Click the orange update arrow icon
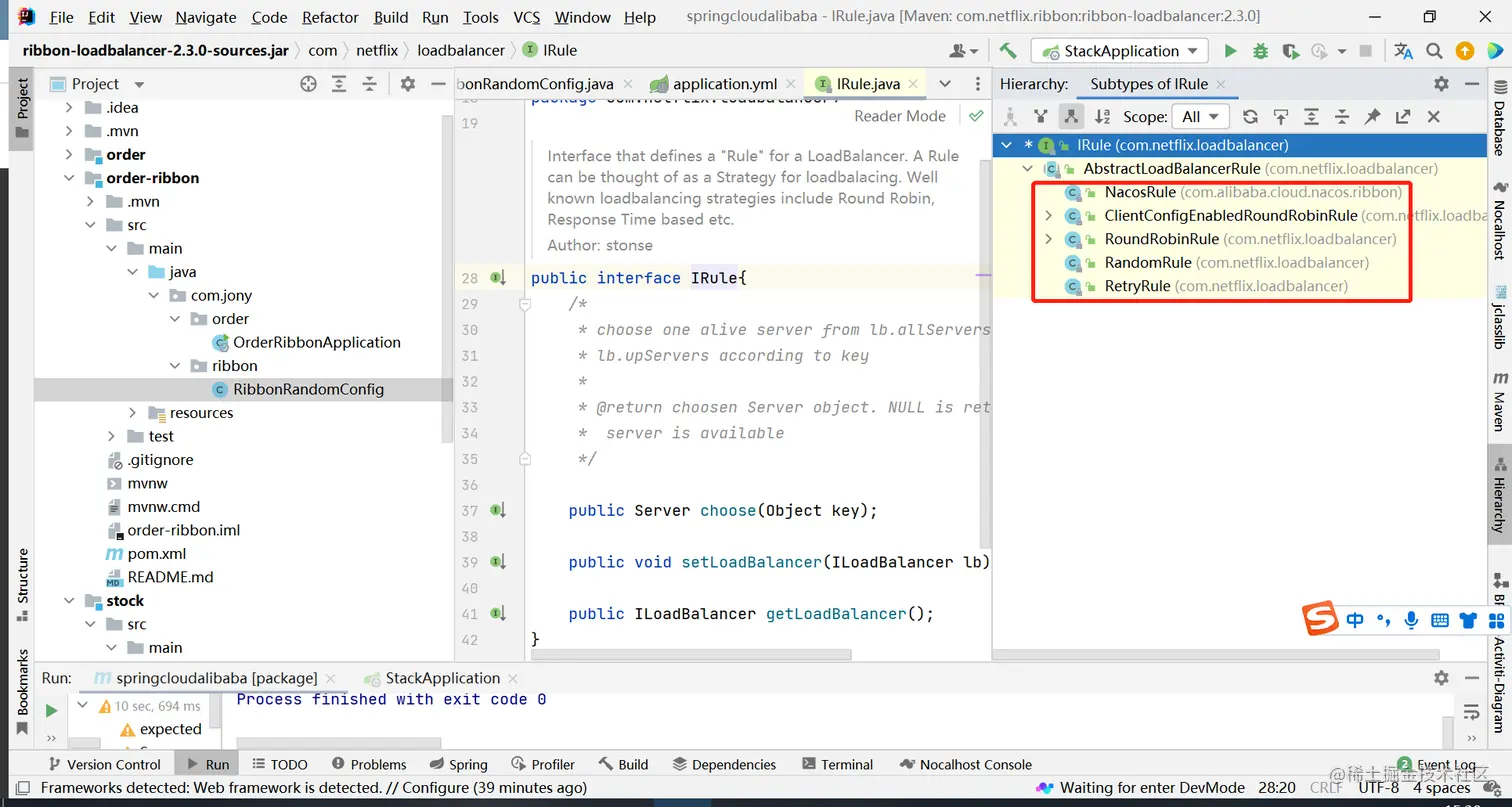The width and height of the screenshot is (1512, 807). tap(1465, 51)
